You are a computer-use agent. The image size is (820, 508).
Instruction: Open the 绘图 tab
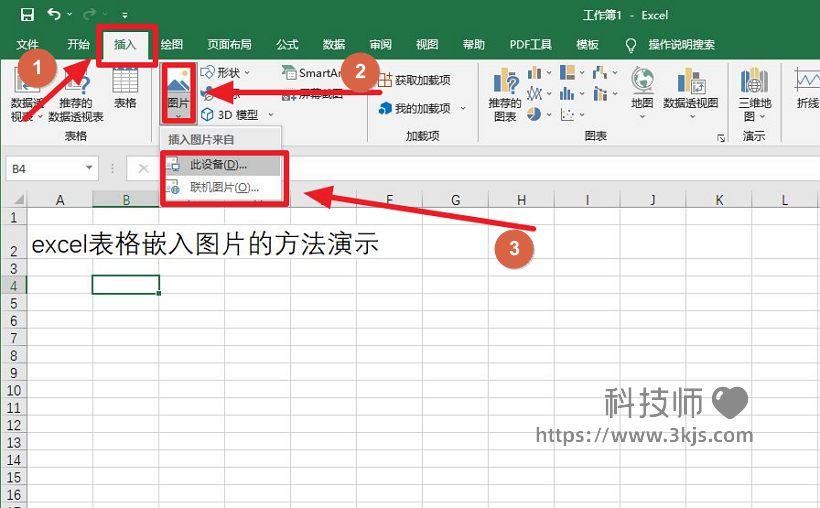[x=172, y=44]
